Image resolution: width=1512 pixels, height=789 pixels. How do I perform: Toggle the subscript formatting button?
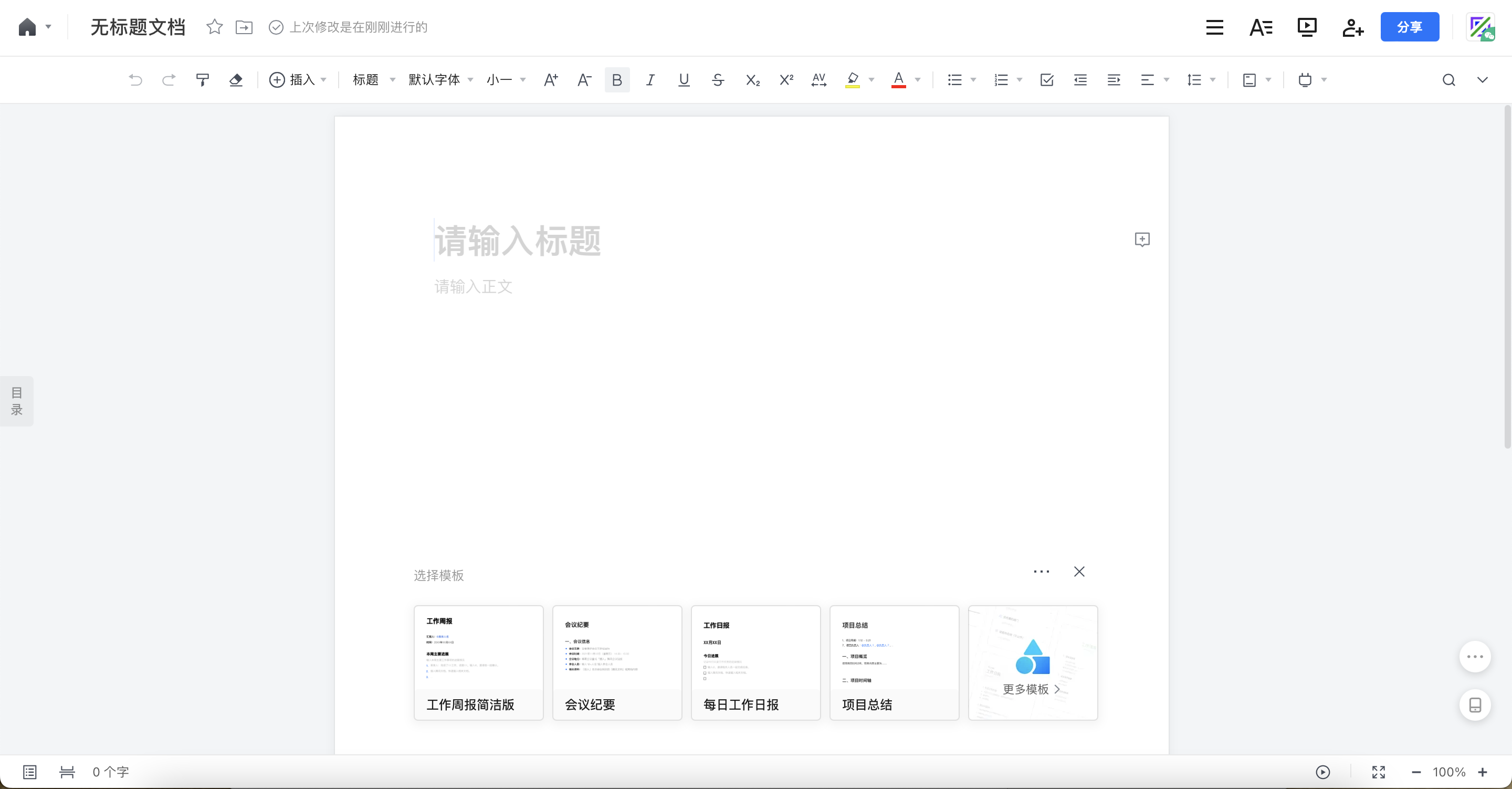tap(752, 80)
